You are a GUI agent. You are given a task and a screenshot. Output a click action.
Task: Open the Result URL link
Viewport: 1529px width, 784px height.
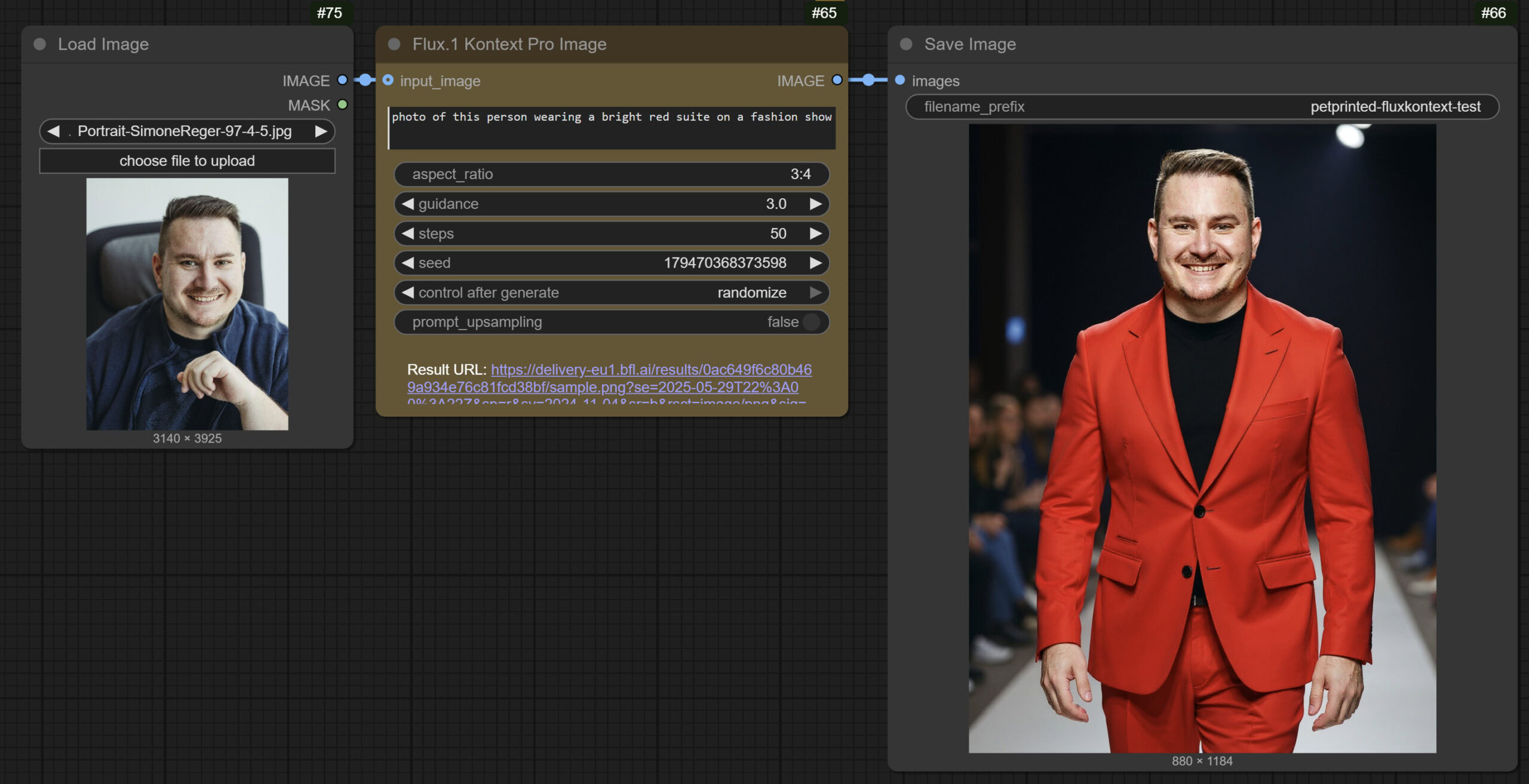click(x=650, y=370)
